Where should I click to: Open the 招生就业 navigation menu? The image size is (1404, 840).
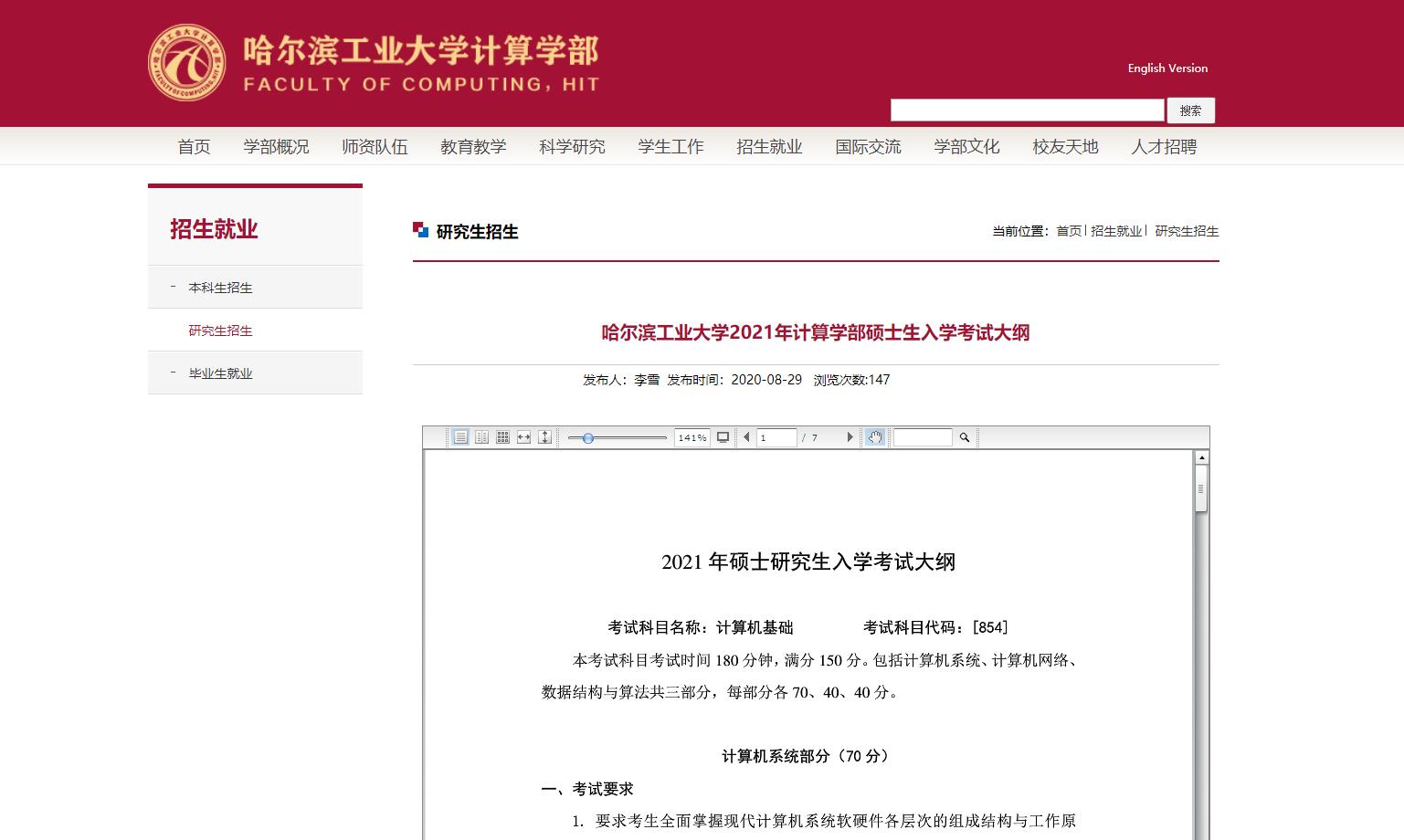click(x=769, y=147)
